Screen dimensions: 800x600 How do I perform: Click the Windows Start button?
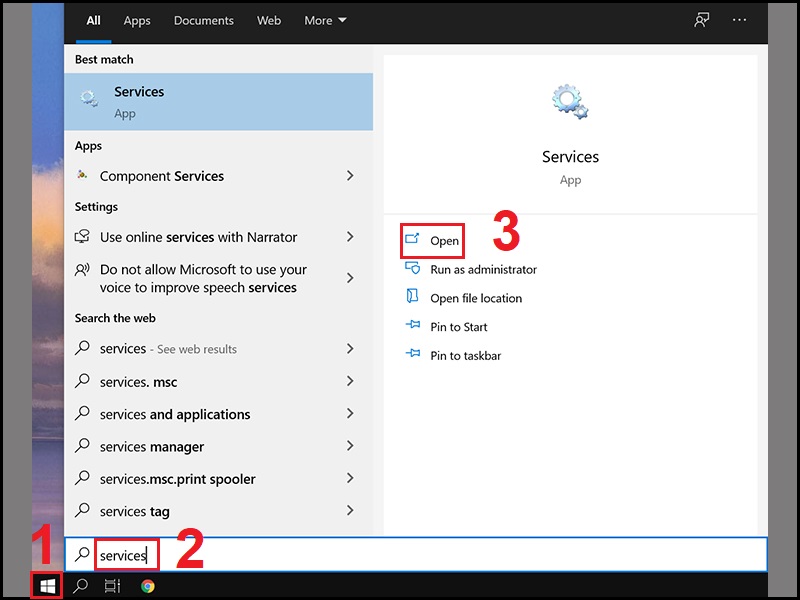click(46, 586)
